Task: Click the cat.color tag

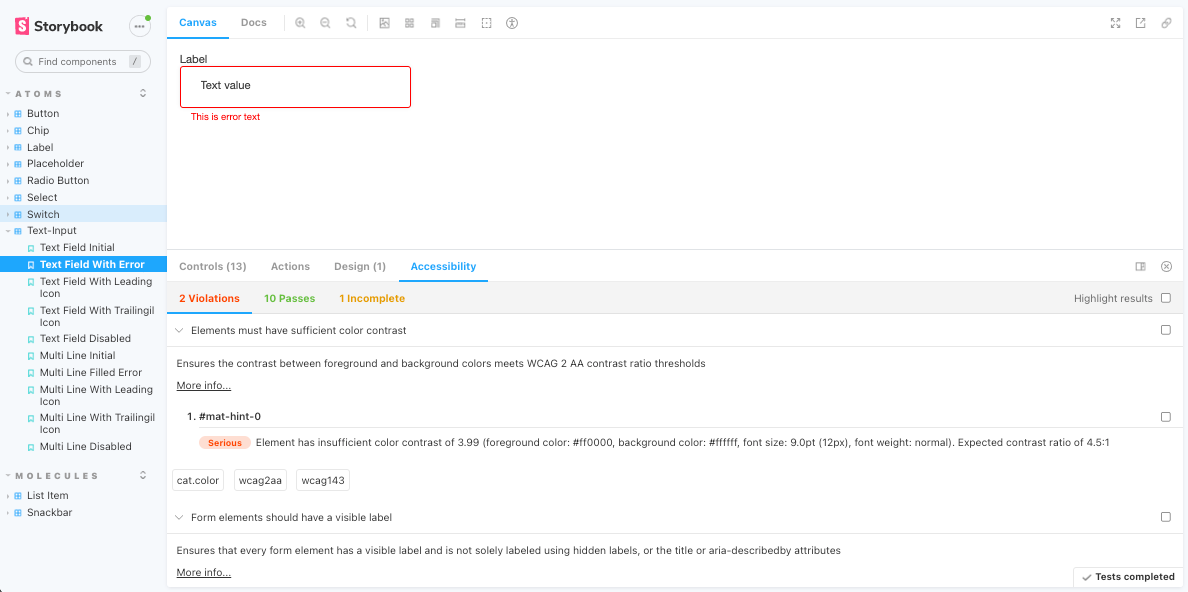Action: 198,481
